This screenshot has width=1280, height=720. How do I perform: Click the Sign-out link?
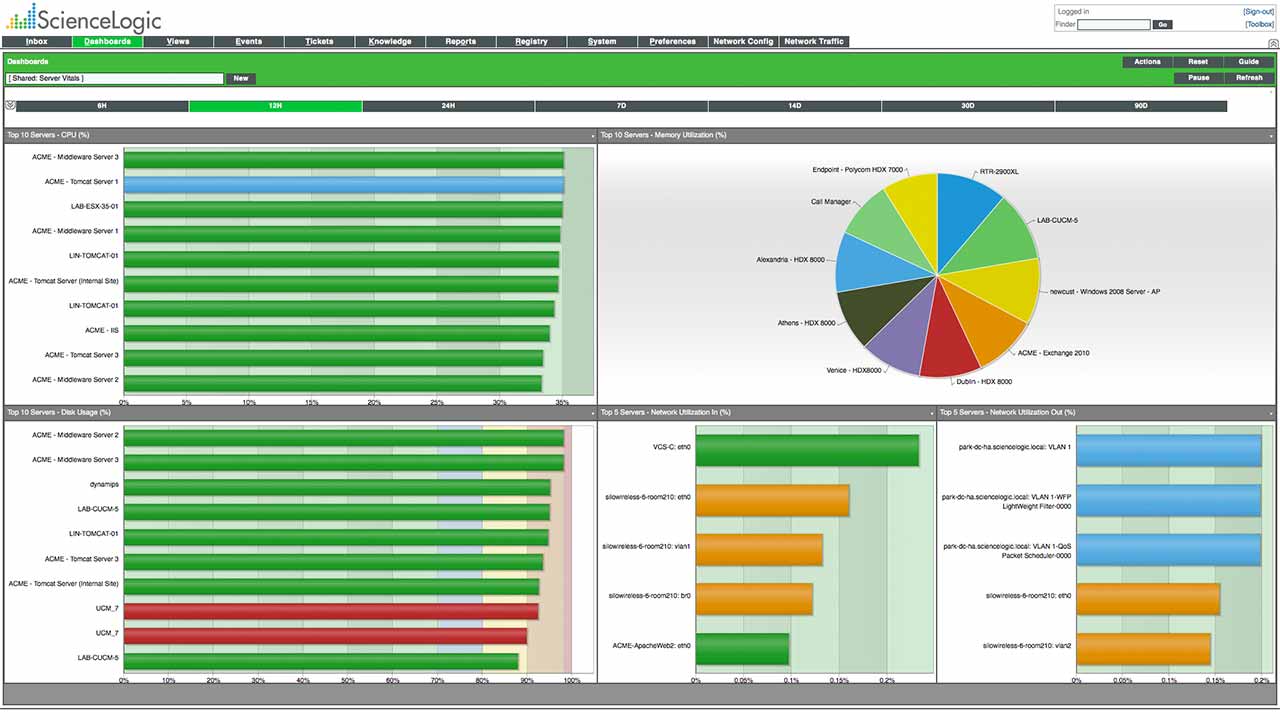[x=1258, y=12]
